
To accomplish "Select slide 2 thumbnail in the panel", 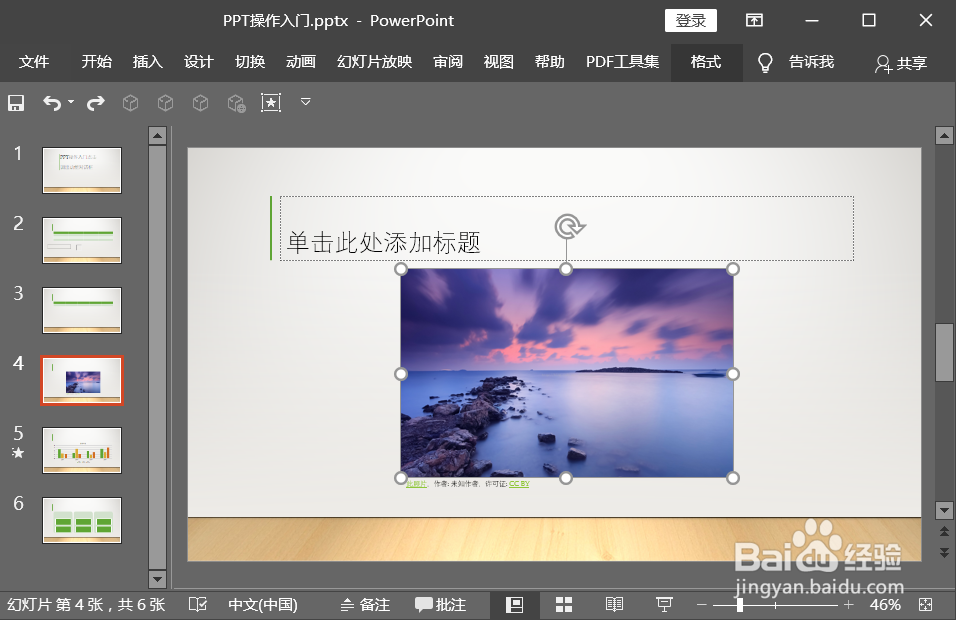I will pos(81,240).
